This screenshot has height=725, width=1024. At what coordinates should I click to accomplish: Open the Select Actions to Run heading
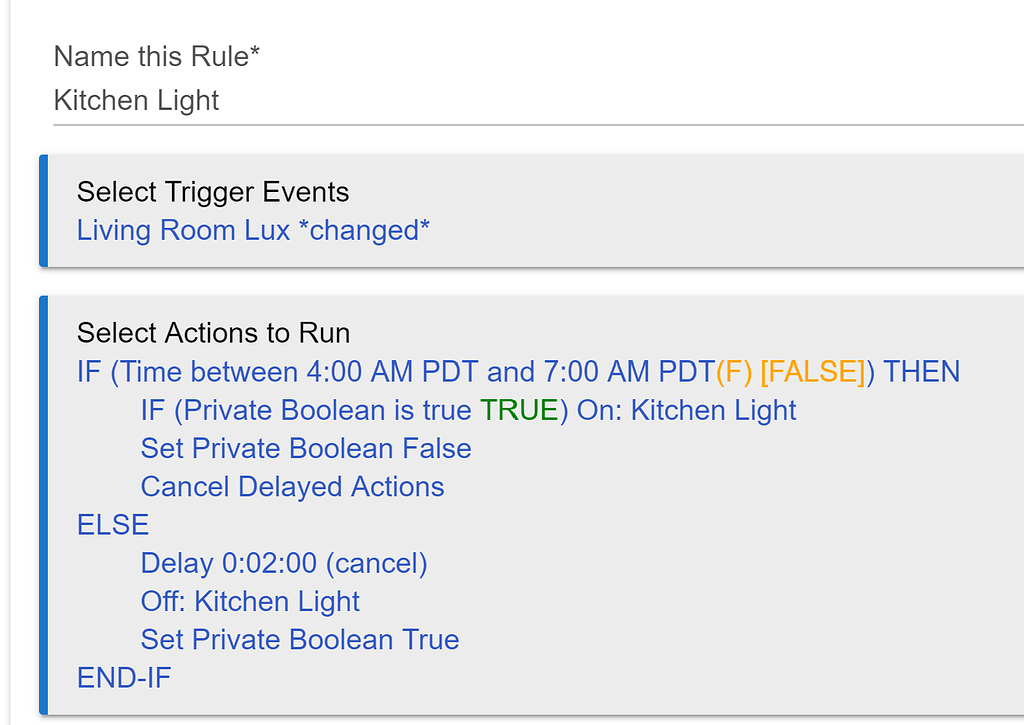pyautogui.click(x=213, y=332)
